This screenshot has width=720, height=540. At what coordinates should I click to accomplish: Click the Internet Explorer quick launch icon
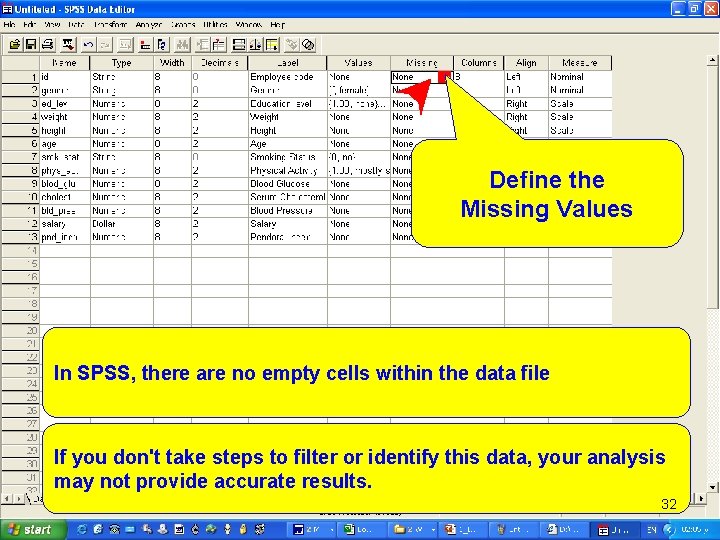coord(82,529)
